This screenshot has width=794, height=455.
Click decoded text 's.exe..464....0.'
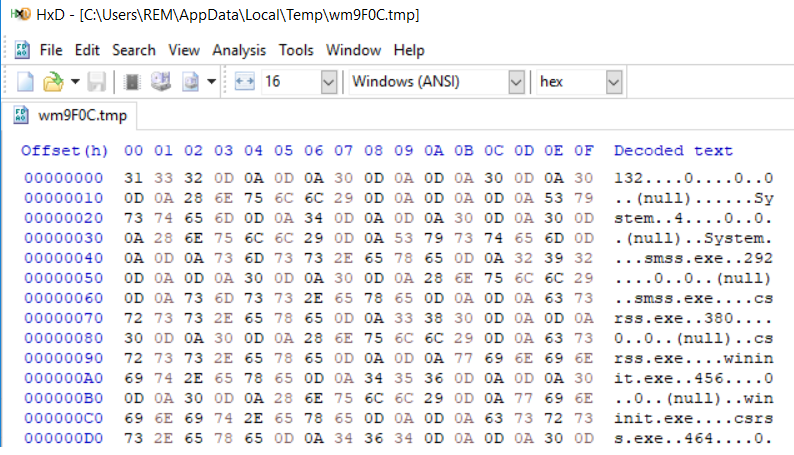coord(693,438)
